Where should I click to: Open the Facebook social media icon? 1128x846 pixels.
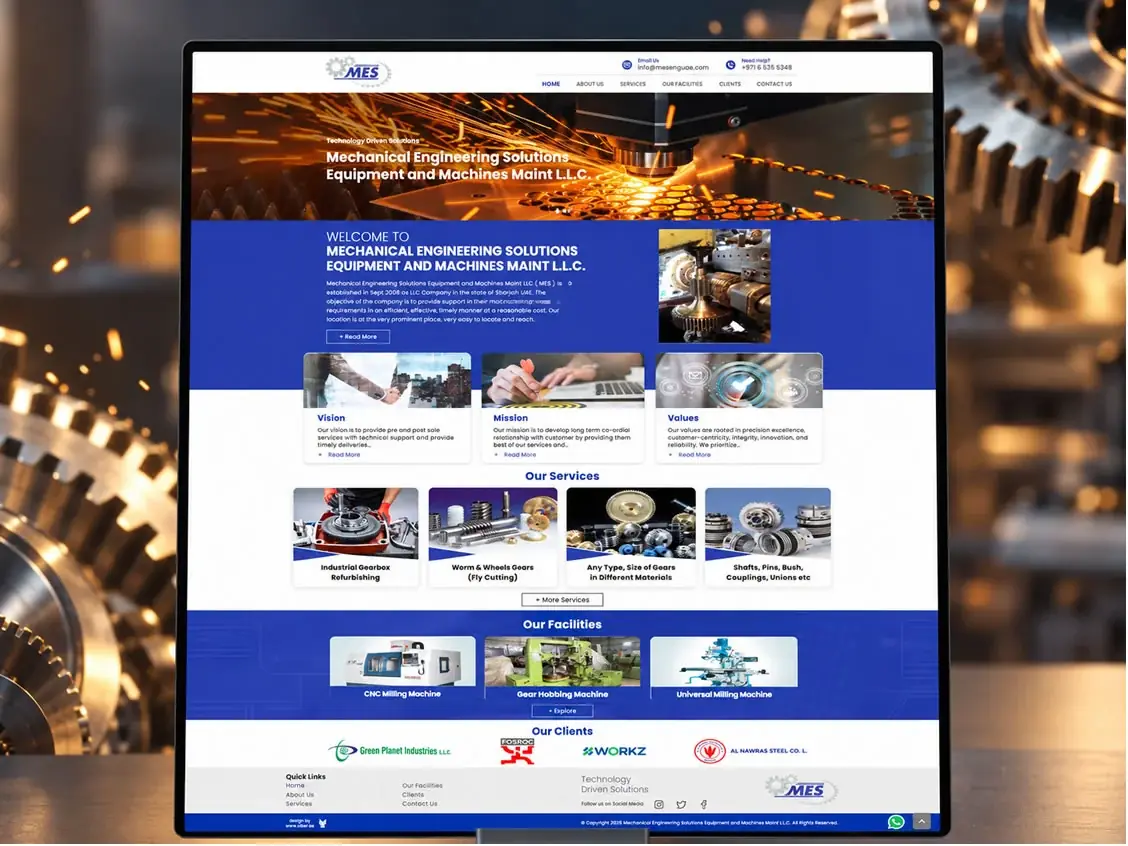coord(704,804)
